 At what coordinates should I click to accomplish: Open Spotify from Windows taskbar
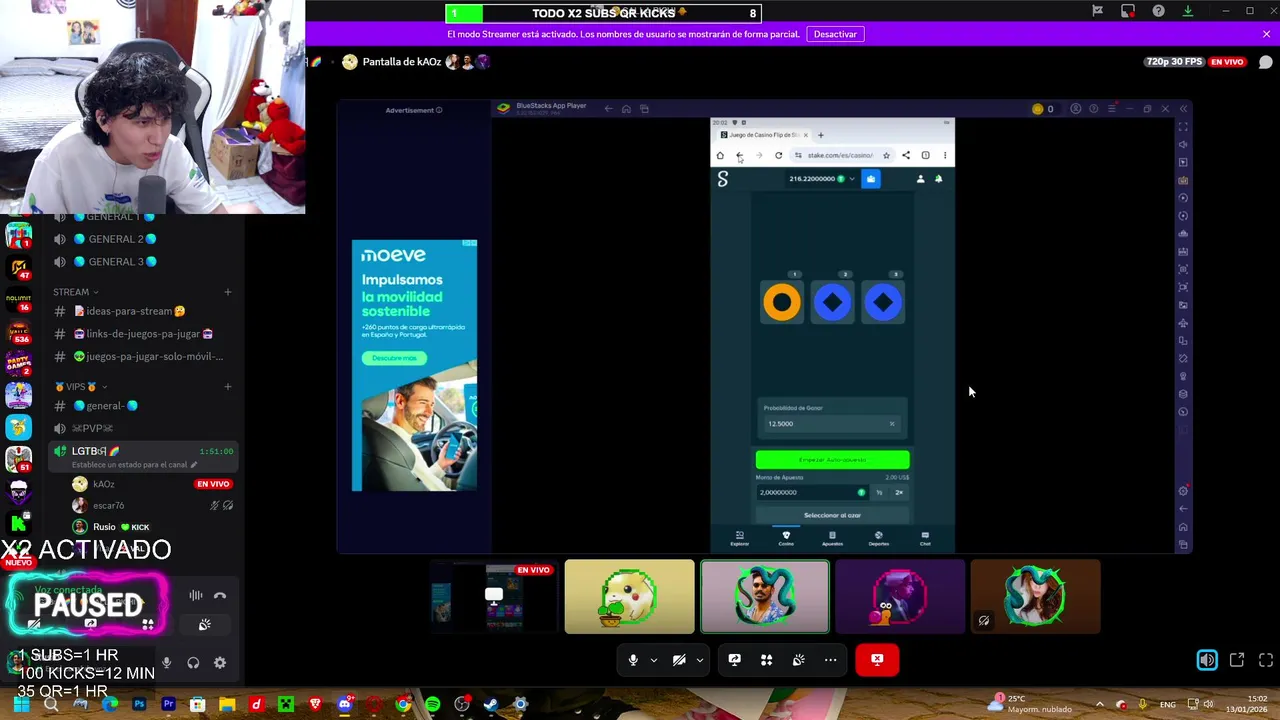tap(432, 705)
